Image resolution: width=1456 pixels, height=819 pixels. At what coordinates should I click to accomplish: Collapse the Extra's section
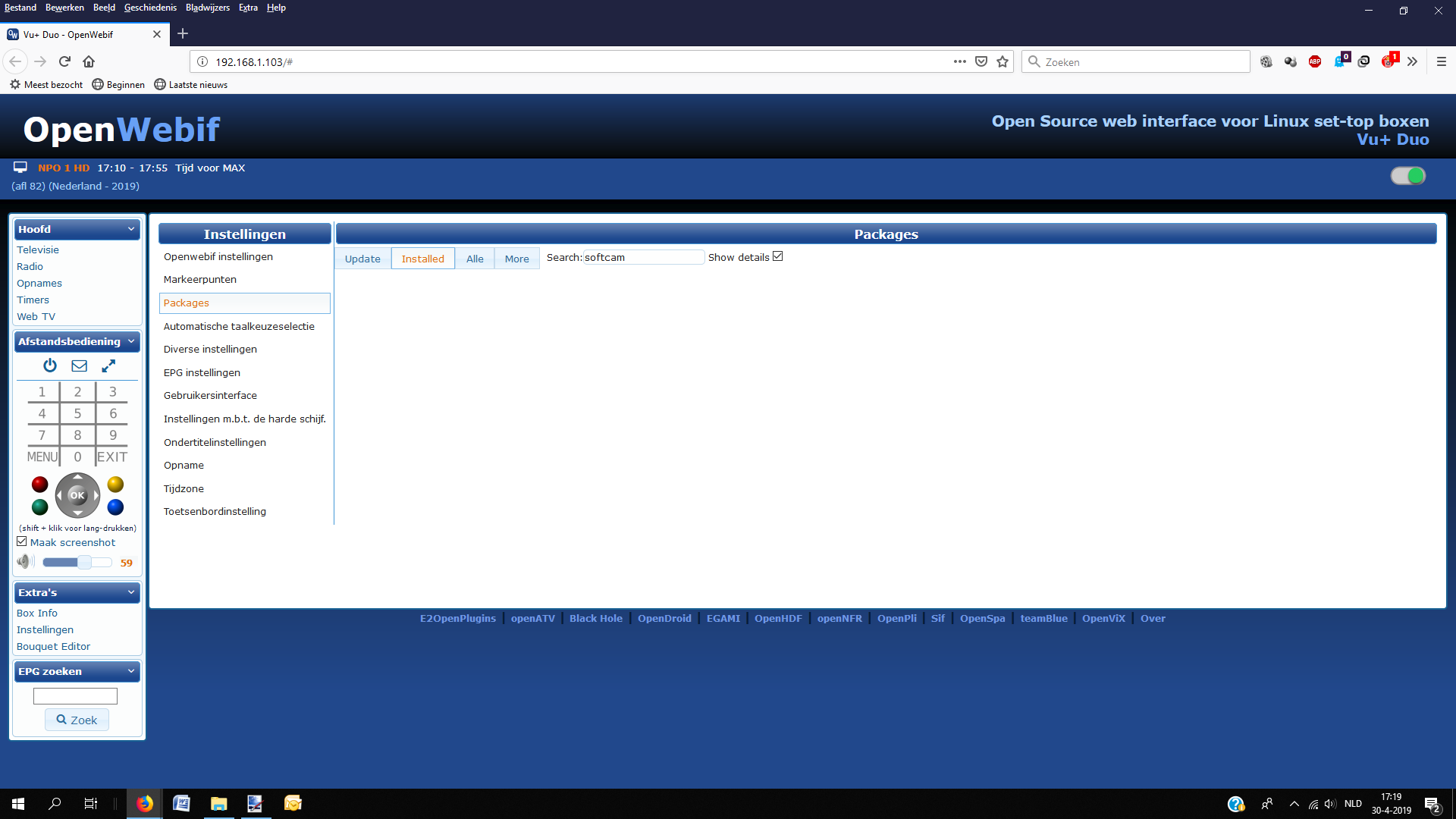(x=131, y=592)
